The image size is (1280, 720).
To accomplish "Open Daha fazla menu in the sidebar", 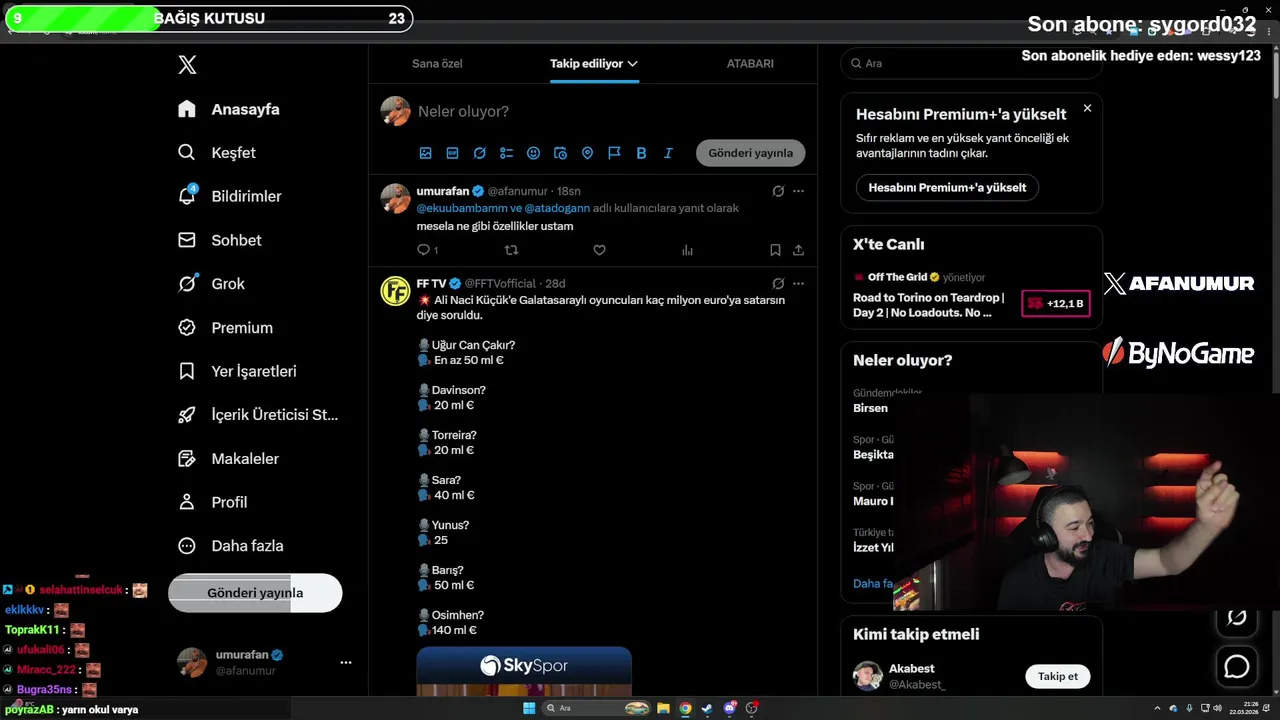I will (x=230, y=546).
